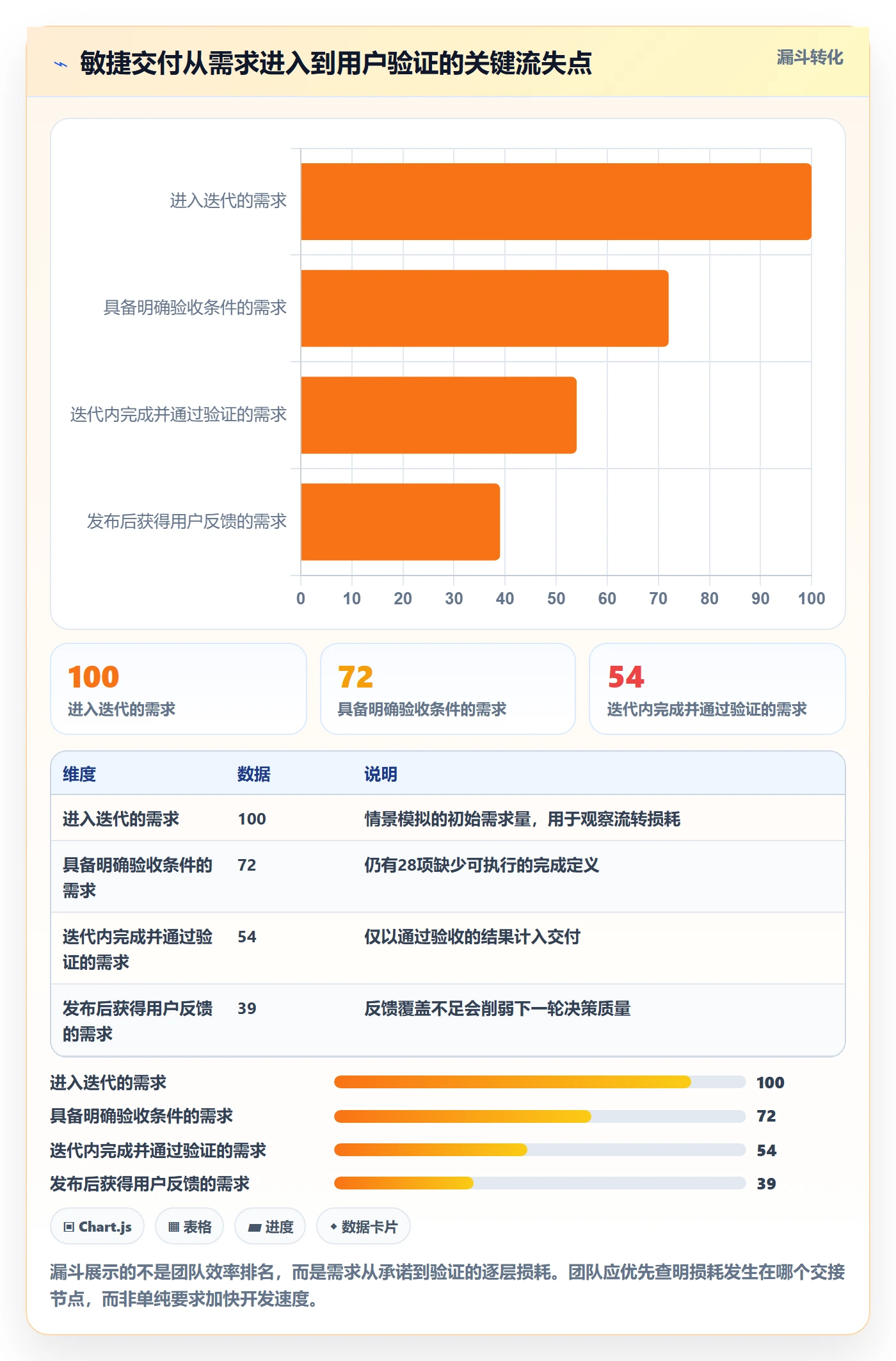Screen dimensions: 896x1361
Task: Click the progress bar showing value 39
Action: click(540, 1183)
